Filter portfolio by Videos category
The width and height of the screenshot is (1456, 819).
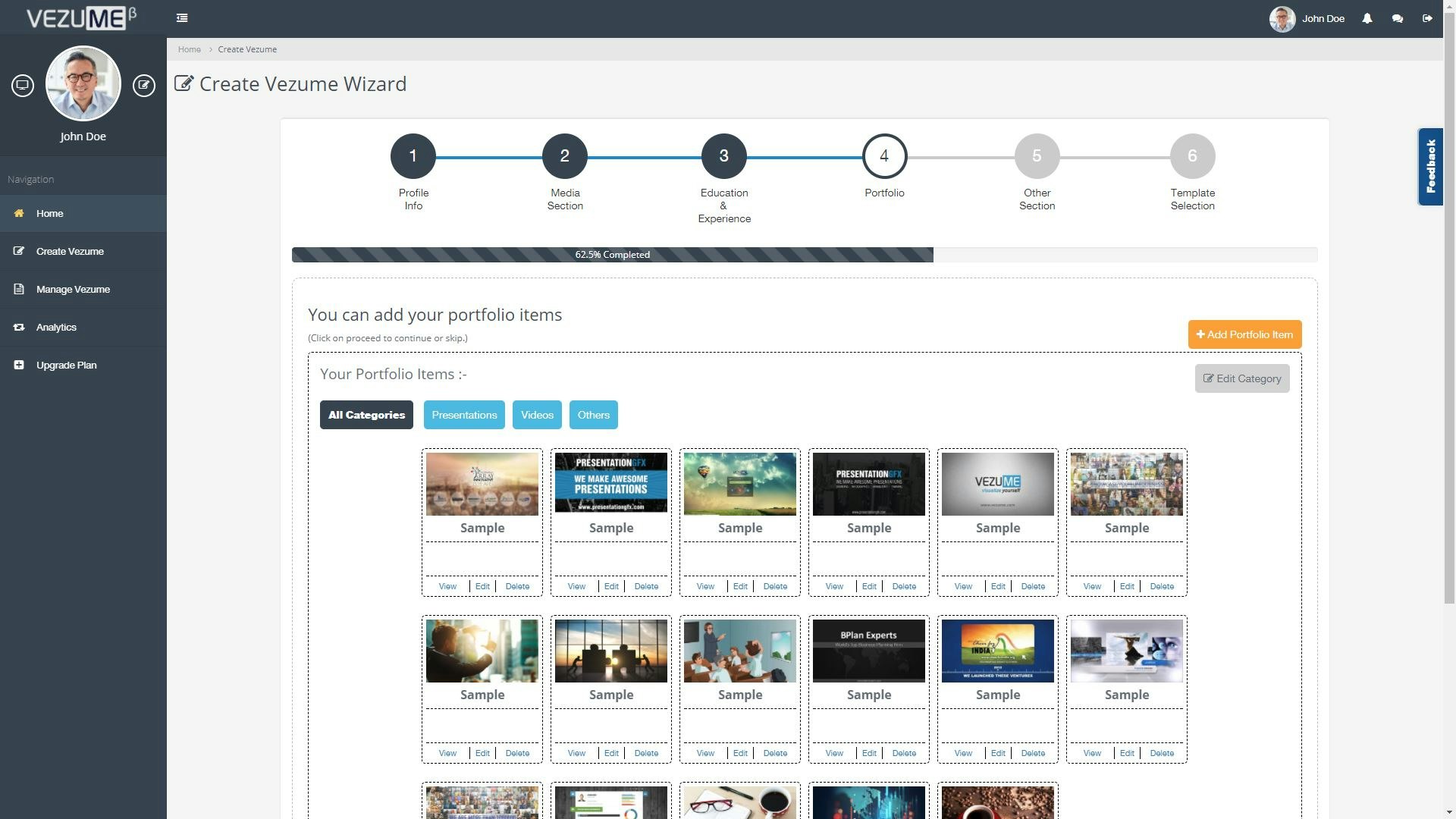[537, 415]
